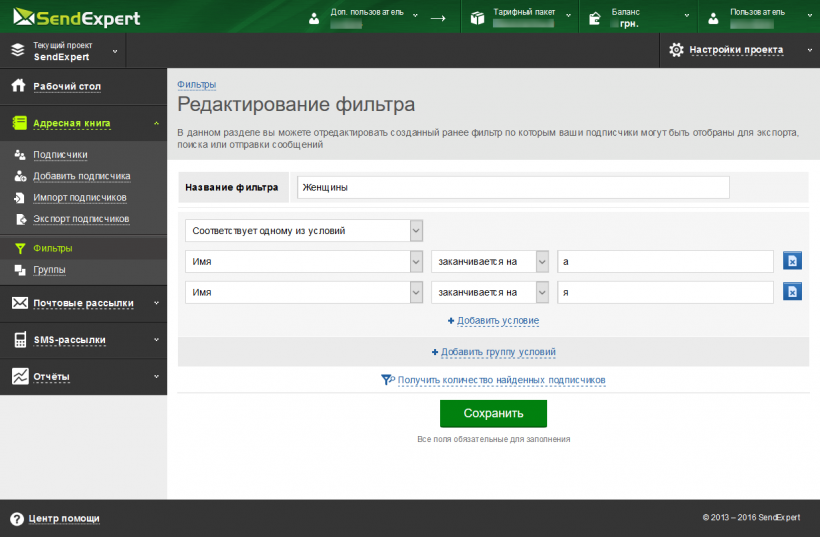Go to Рабочий стол
Image resolution: width=820 pixels, height=537 pixels.
point(67,86)
